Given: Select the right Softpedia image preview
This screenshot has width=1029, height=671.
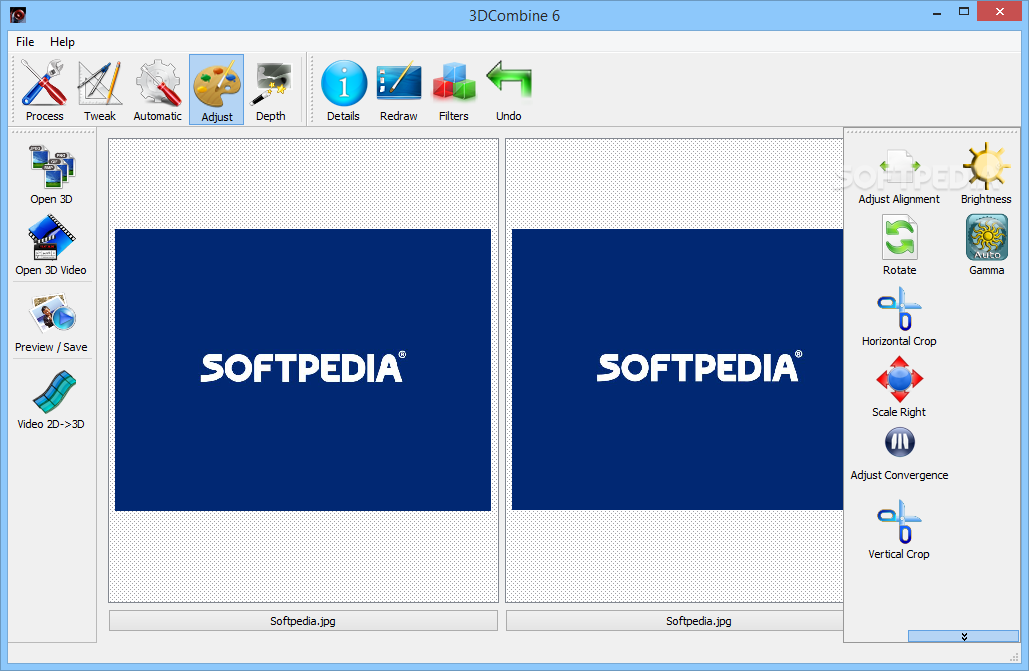Looking at the screenshot, I should point(677,370).
